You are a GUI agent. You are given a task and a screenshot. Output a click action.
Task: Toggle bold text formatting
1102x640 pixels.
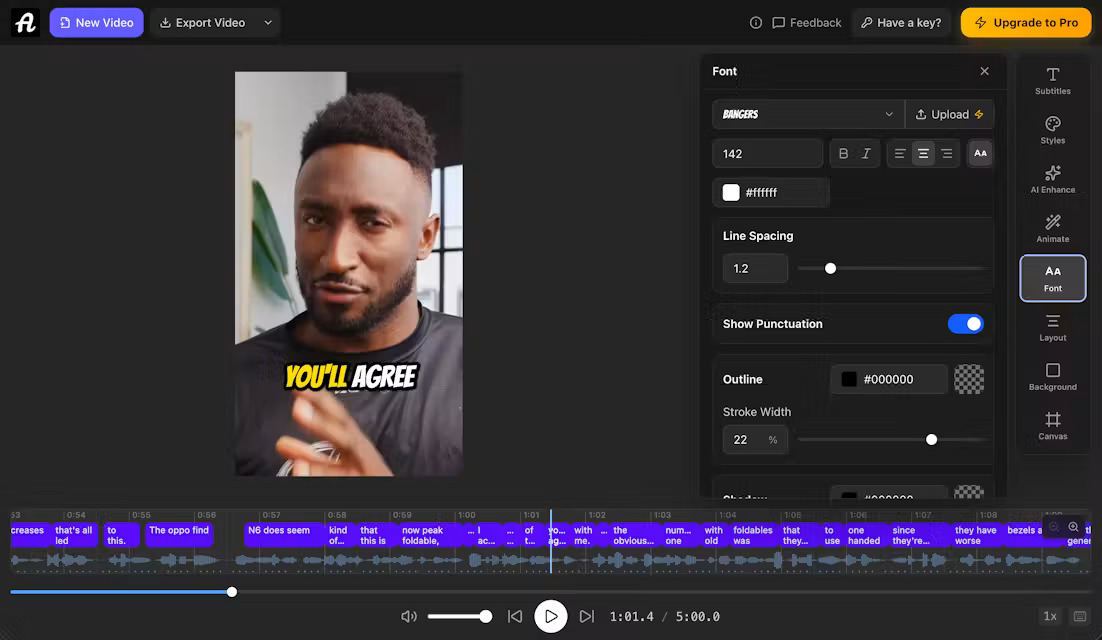click(x=843, y=153)
